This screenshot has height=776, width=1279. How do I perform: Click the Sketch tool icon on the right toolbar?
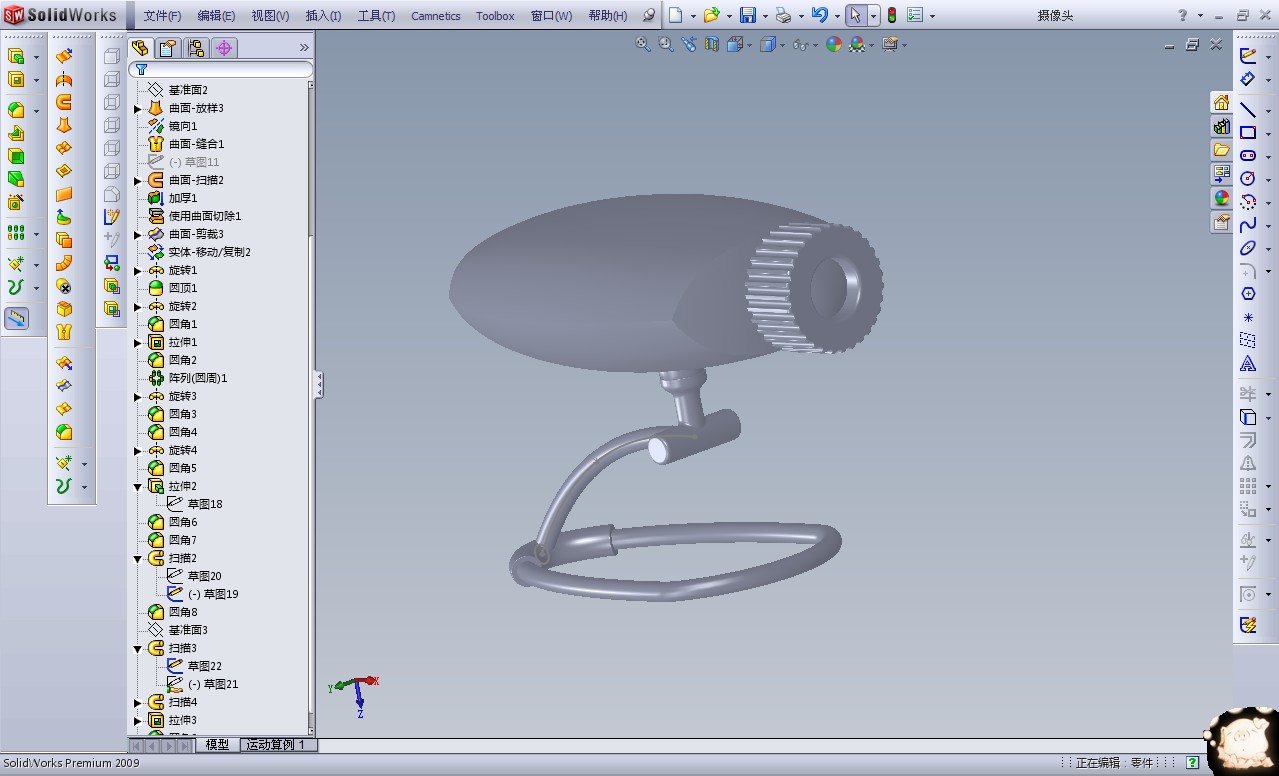coord(1248,56)
